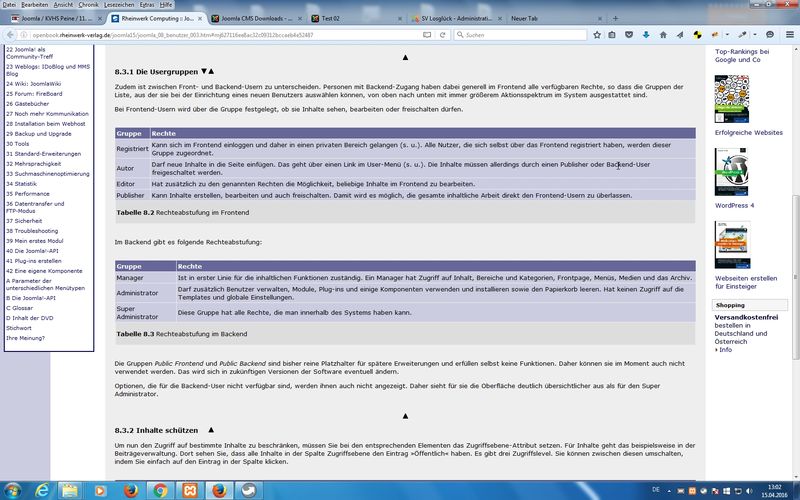
Task: Go to the home page icon
Action: point(663,35)
